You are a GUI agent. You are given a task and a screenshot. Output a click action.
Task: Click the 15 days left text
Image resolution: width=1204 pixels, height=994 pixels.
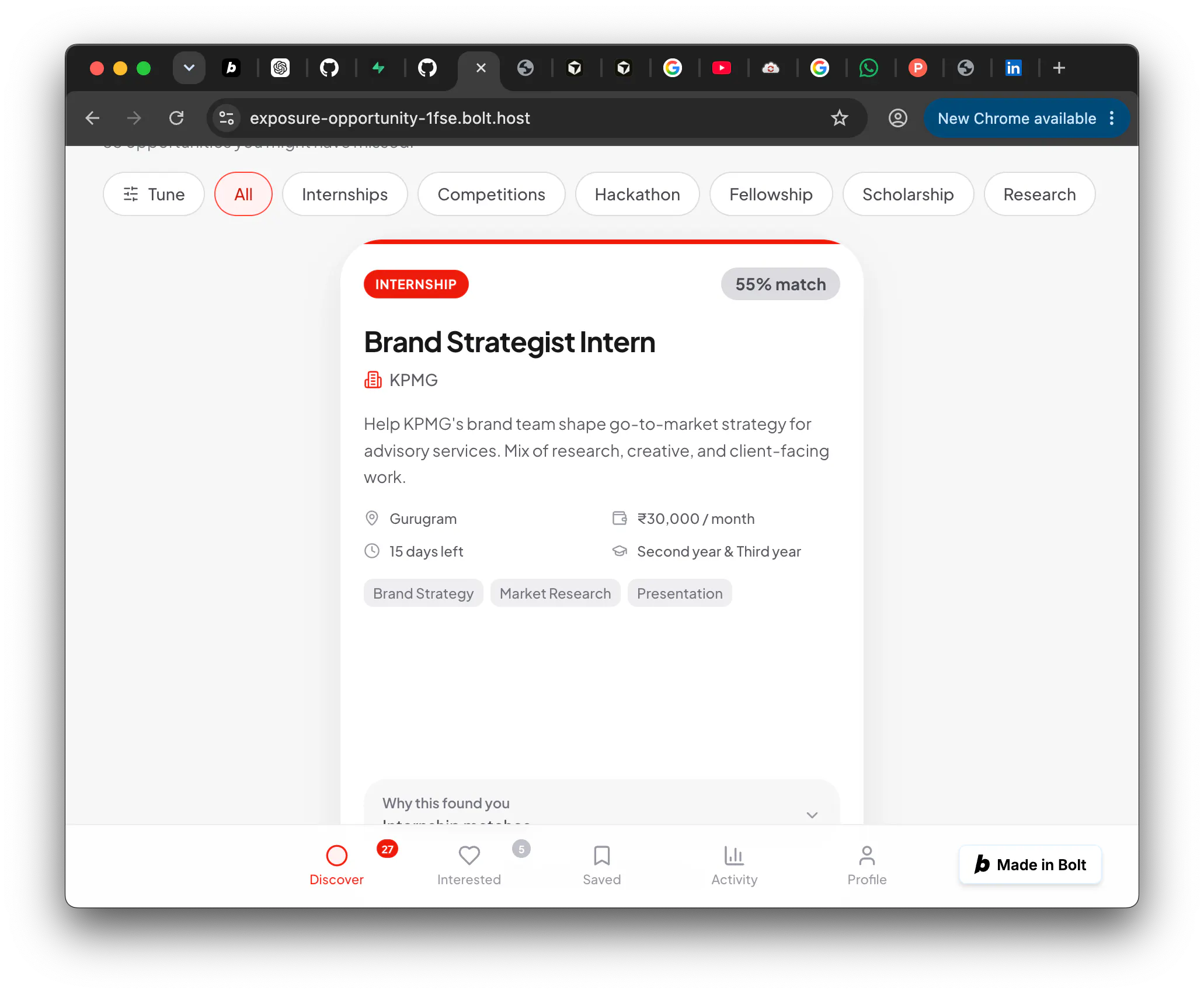click(426, 552)
